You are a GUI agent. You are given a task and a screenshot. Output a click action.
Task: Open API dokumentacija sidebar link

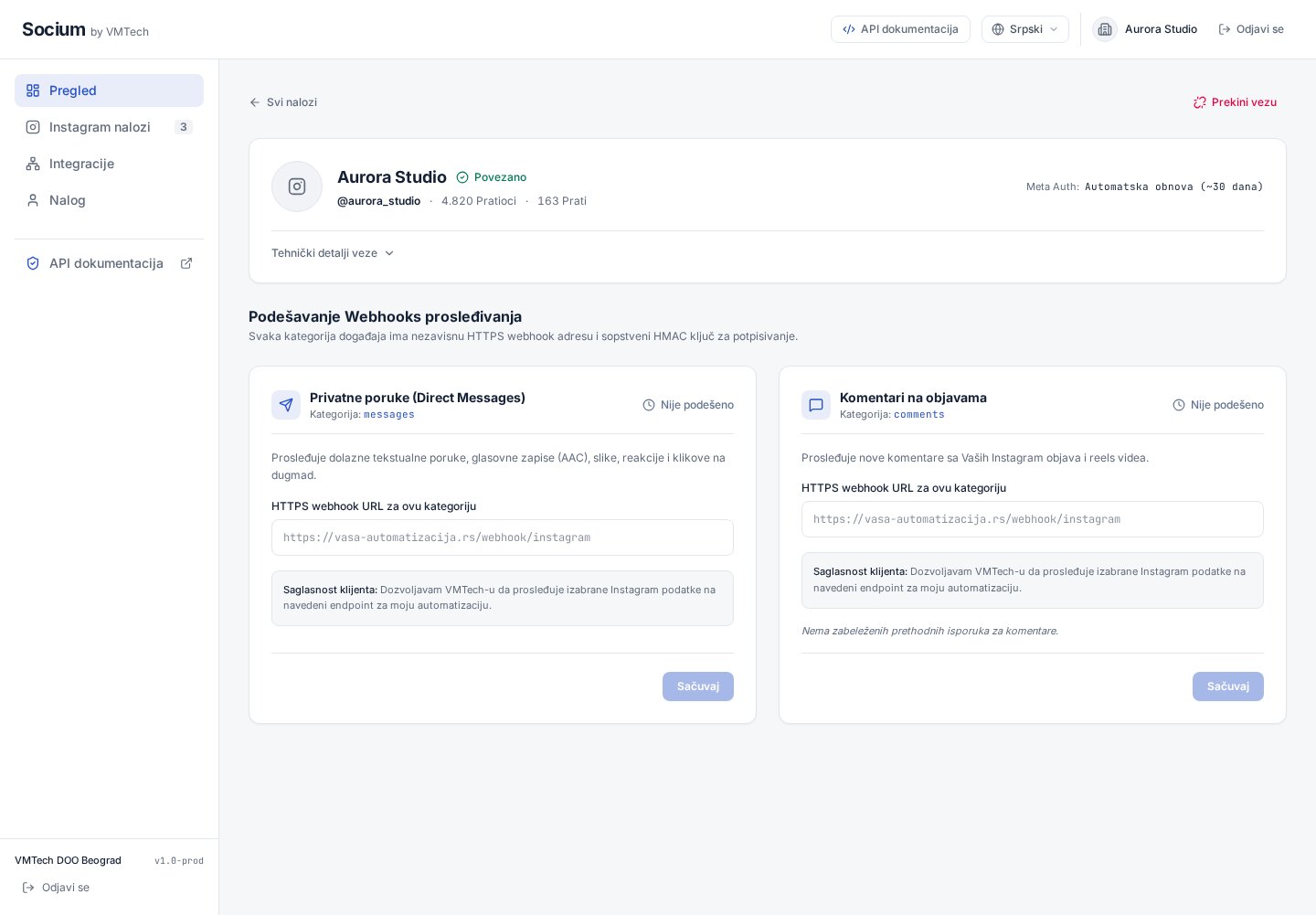tap(109, 263)
